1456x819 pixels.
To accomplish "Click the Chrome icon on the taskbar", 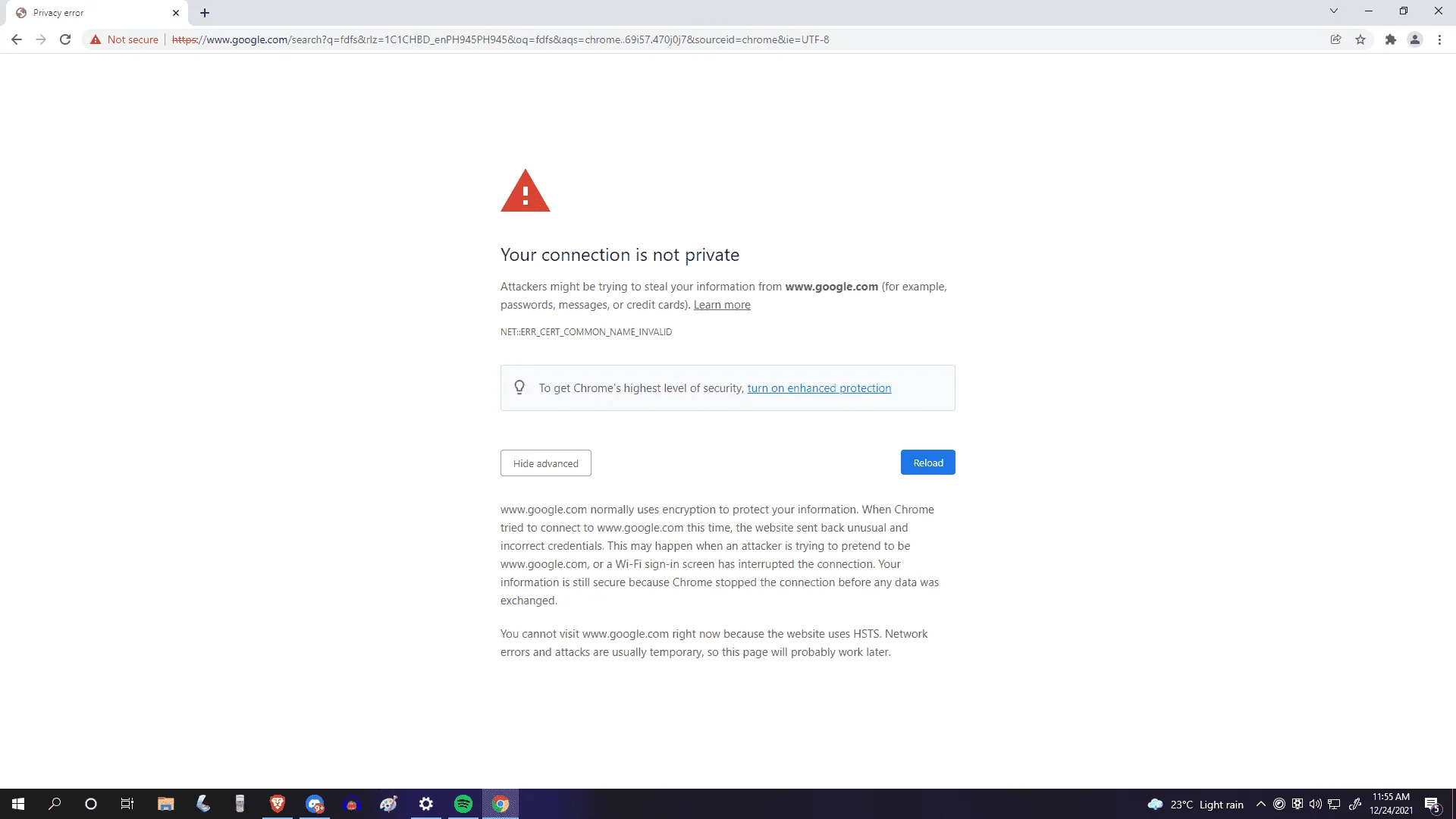I will tap(500, 804).
